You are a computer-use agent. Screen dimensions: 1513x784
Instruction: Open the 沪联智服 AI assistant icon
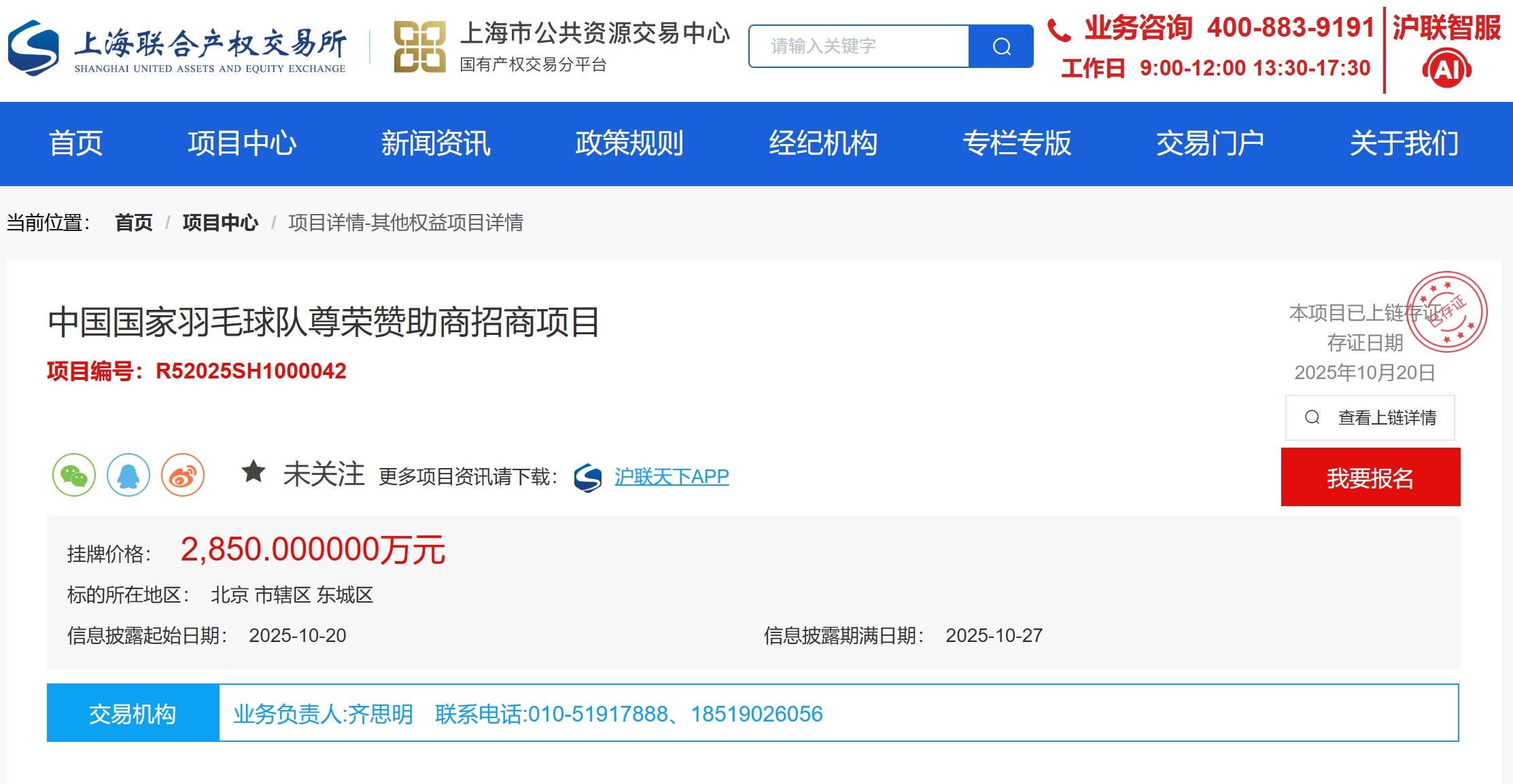point(1446,69)
